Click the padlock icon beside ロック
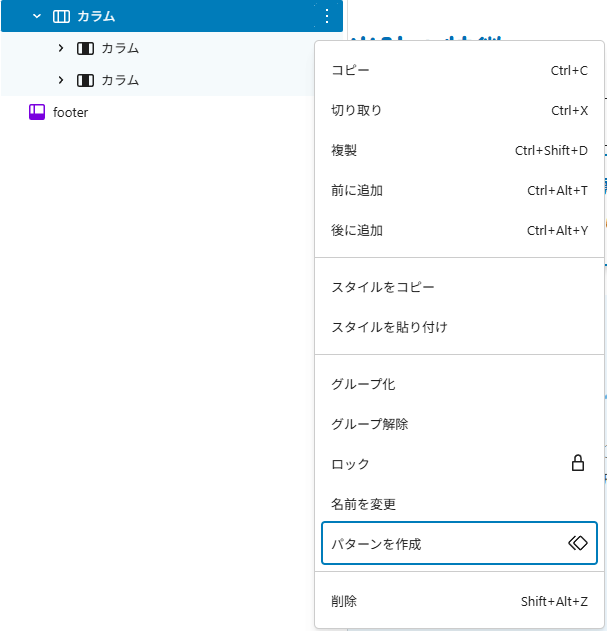607x631 pixels. [578, 463]
